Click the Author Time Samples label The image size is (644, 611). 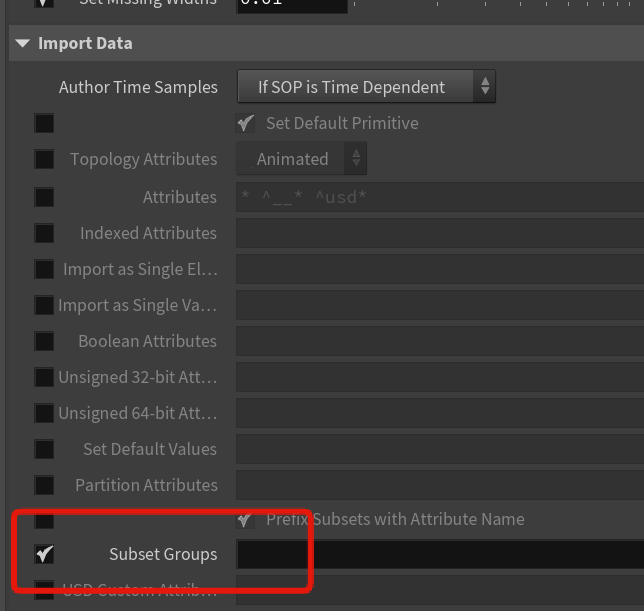138,87
